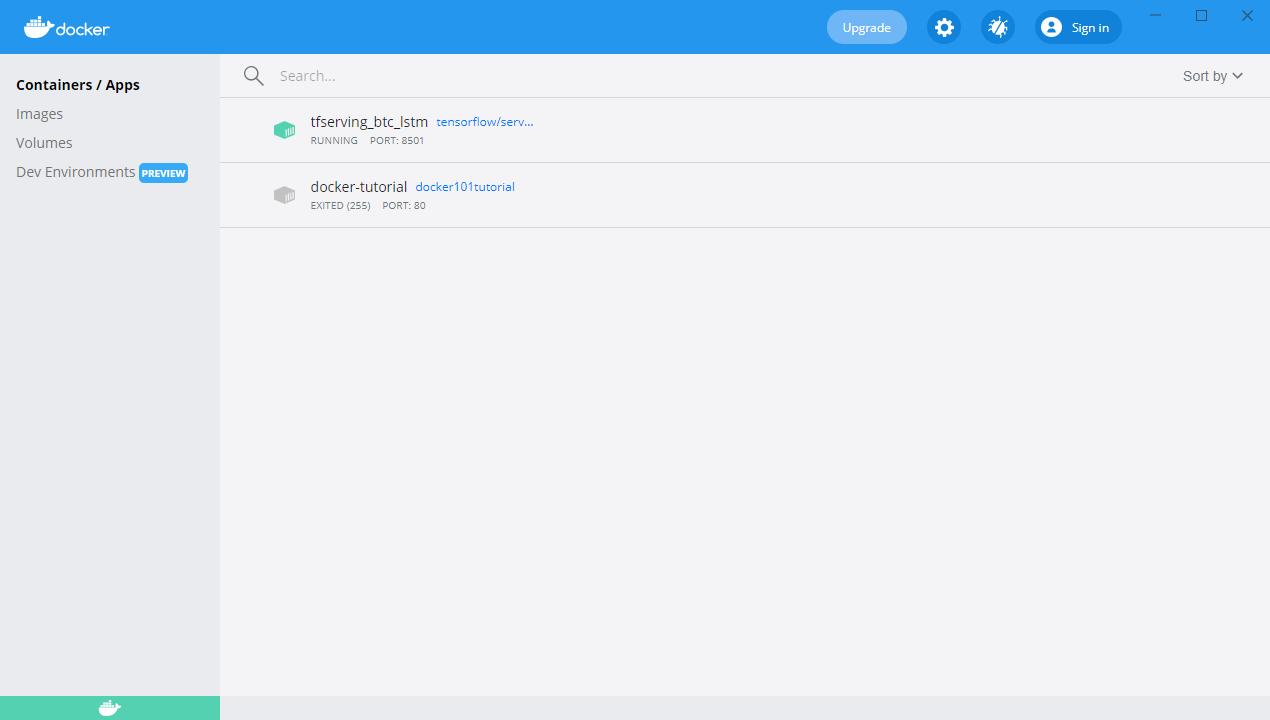The width and height of the screenshot is (1270, 720).
Task: Open the tensorflow/serv... image link
Action: point(485,122)
